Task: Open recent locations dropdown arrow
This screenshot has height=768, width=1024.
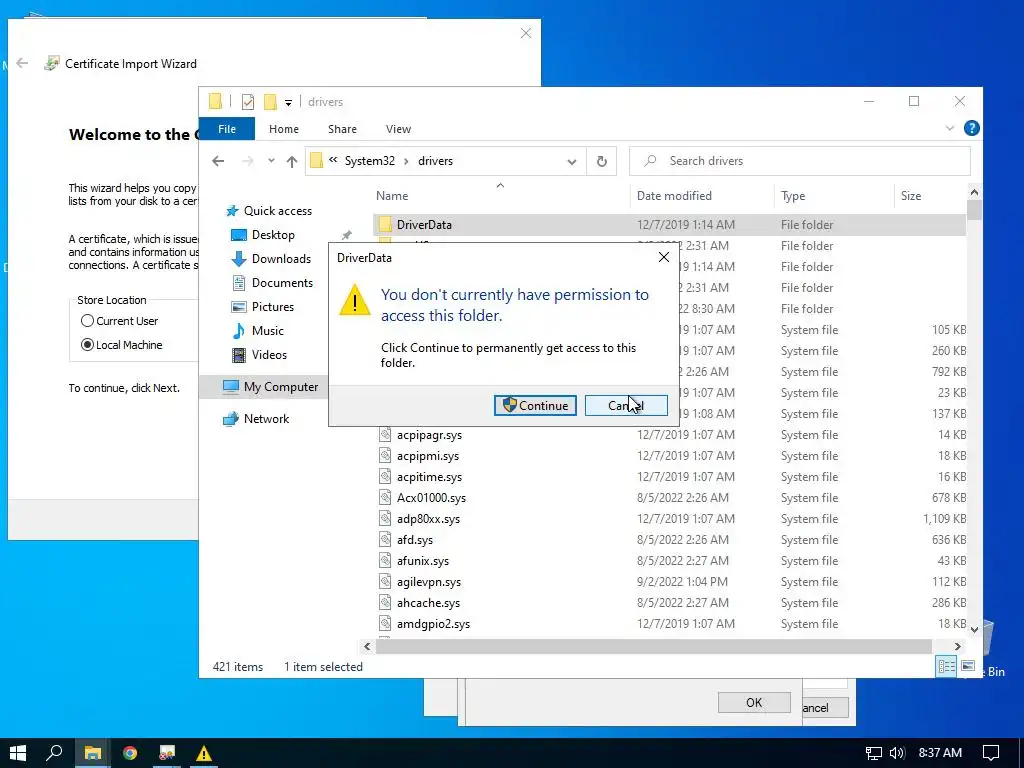Action: [x=271, y=161]
